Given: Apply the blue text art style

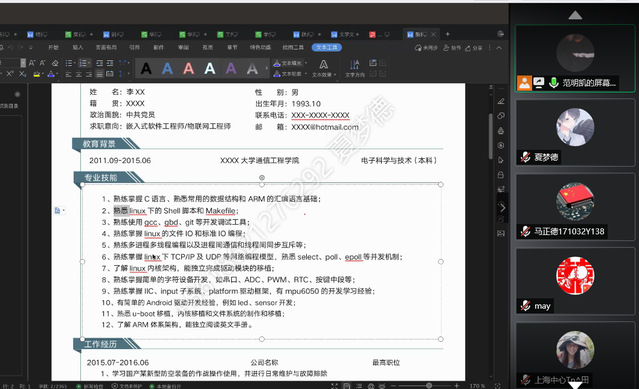Looking at the screenshot, I should [x=167, y=68].
